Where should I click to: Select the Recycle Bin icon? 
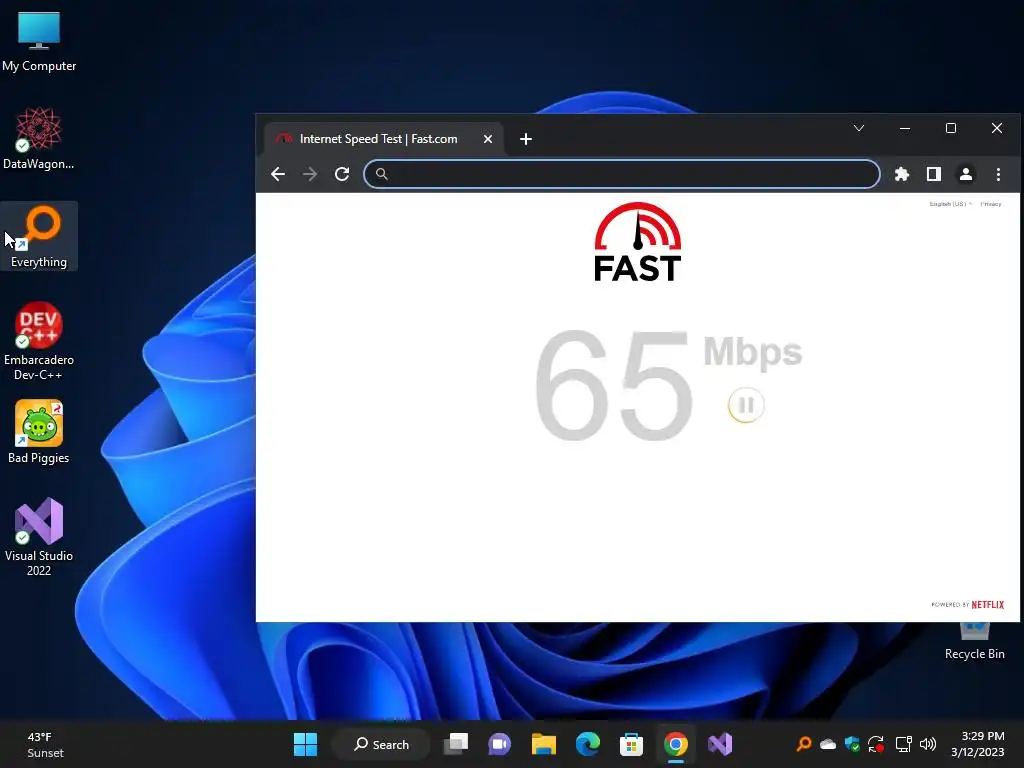(x=974, y=643)
